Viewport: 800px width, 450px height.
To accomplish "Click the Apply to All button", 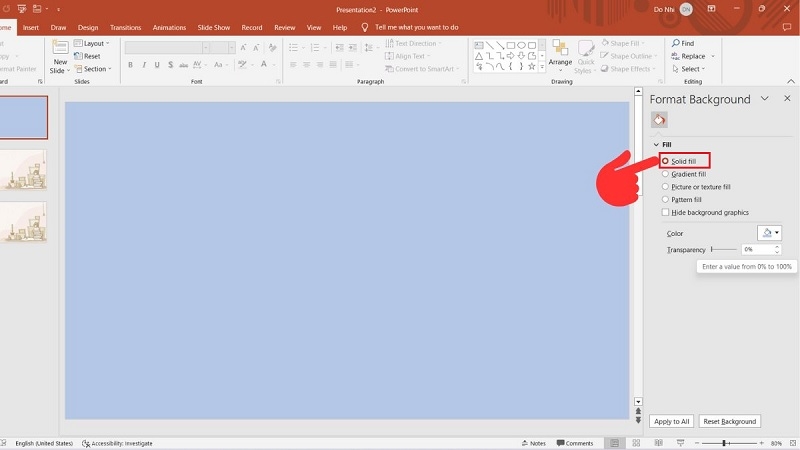I will [671, 421].
